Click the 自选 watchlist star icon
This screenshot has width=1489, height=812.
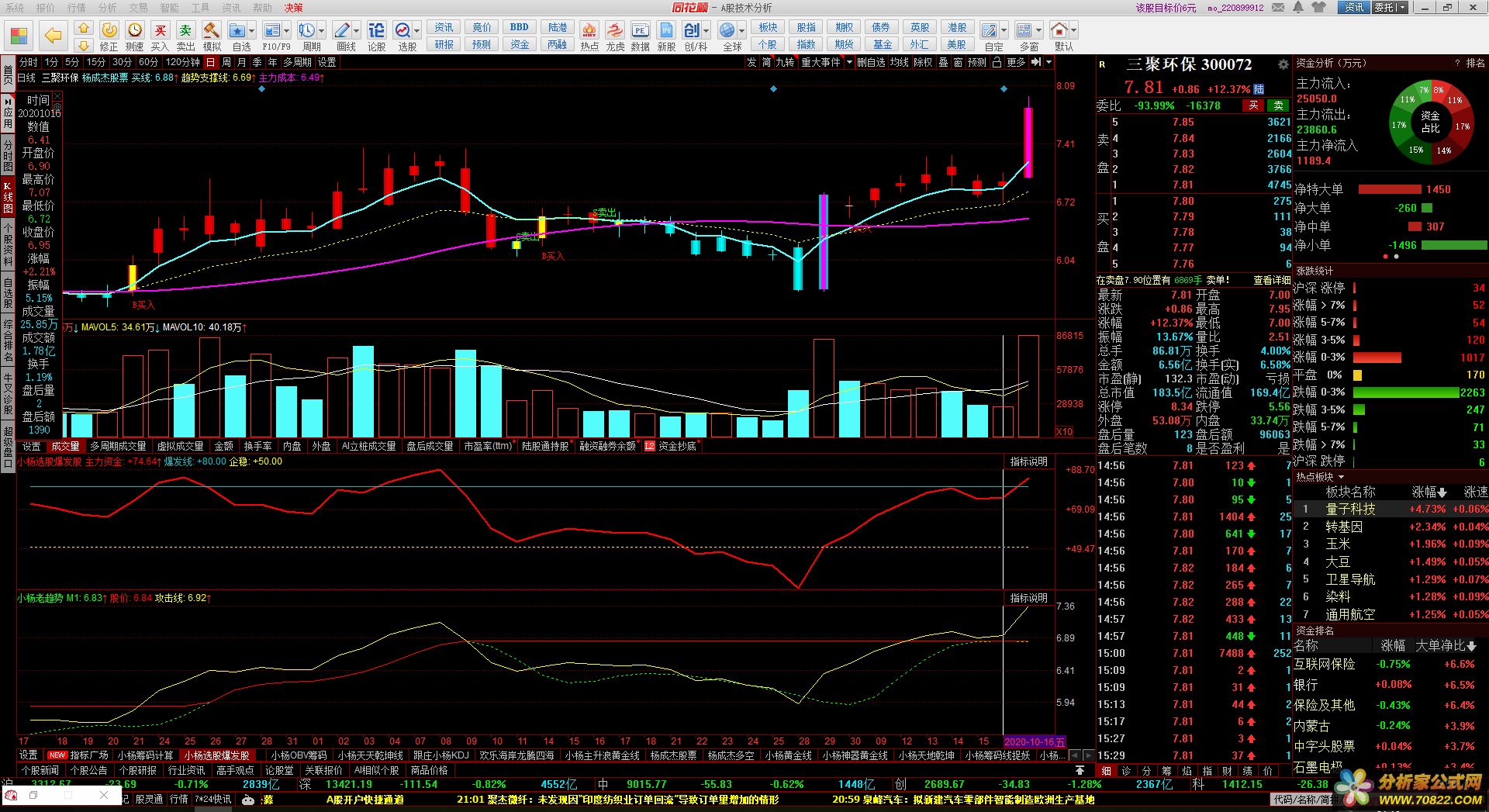[237, 30]
